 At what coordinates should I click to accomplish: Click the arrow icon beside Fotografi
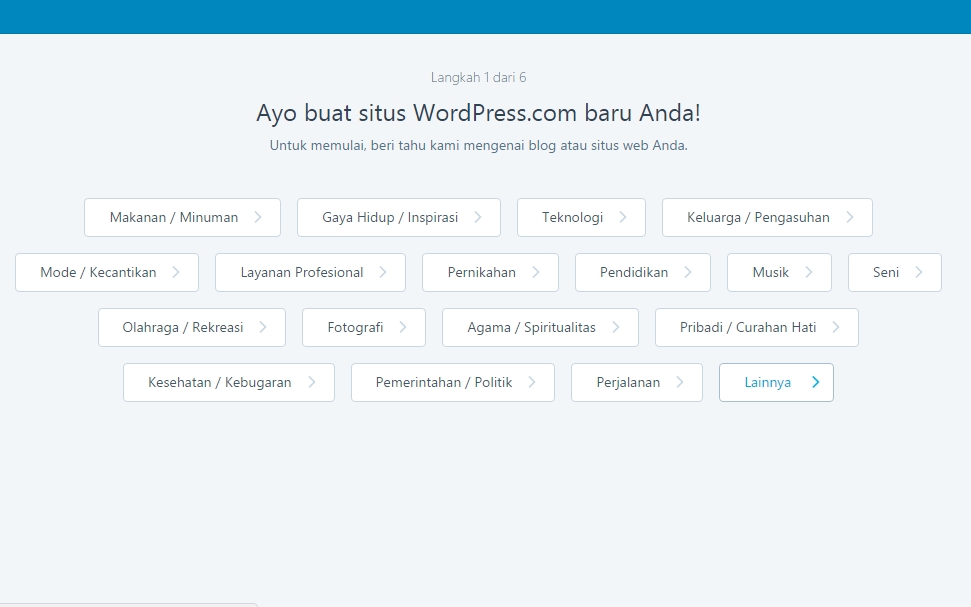point(403,328)
